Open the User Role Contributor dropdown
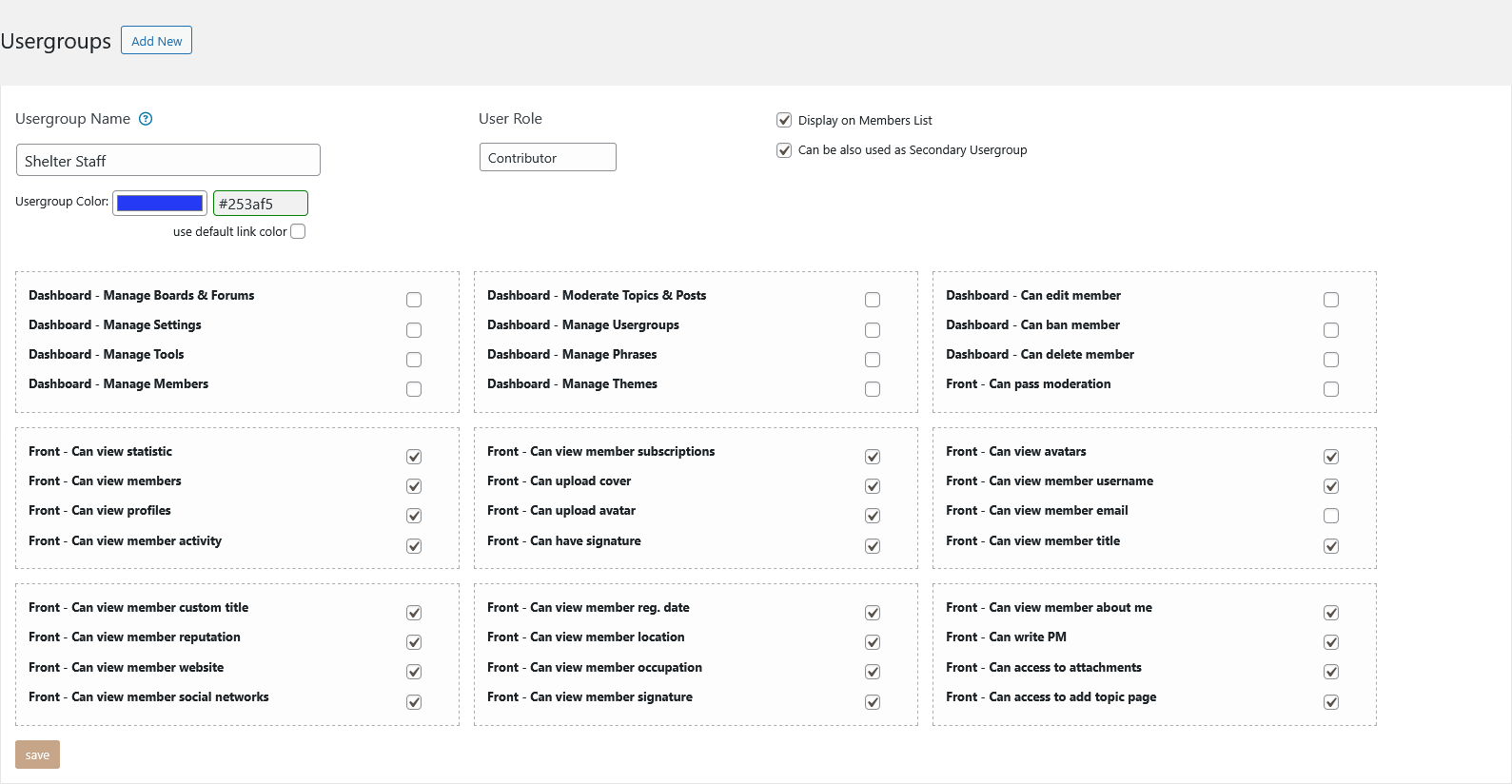Viewport: 1512px width, 784px height. (x=547, y=158)
